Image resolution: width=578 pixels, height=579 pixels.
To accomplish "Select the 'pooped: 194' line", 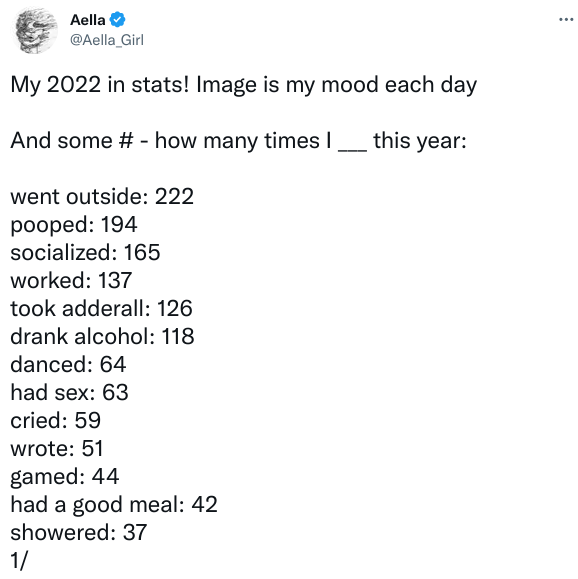I will [x=74, y=225].
